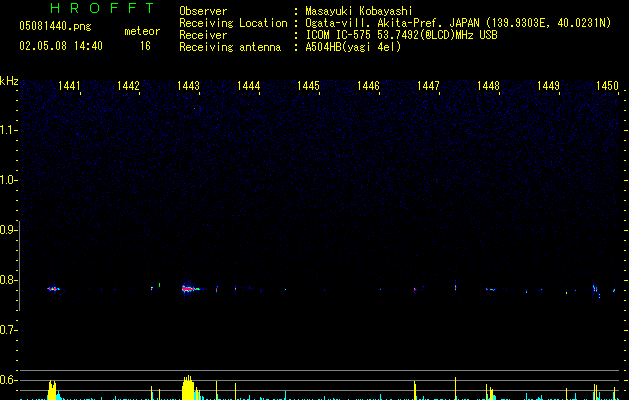The image size is (629, 400).
Task: Click time axis marker 1447
Action: pos(428,86)
